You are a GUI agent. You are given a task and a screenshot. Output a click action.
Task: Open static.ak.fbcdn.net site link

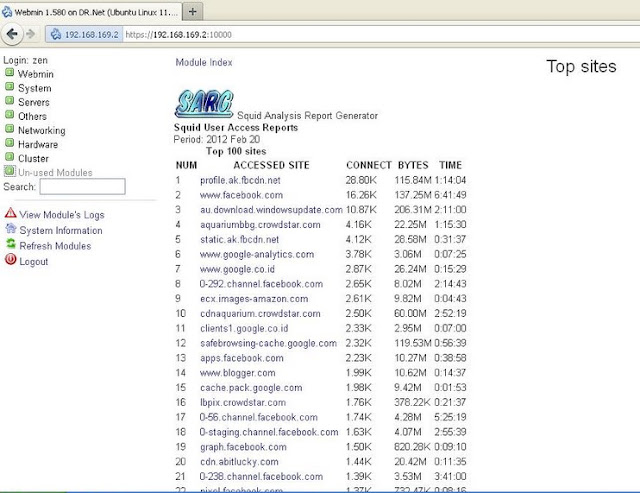click(x=240, y=240)
